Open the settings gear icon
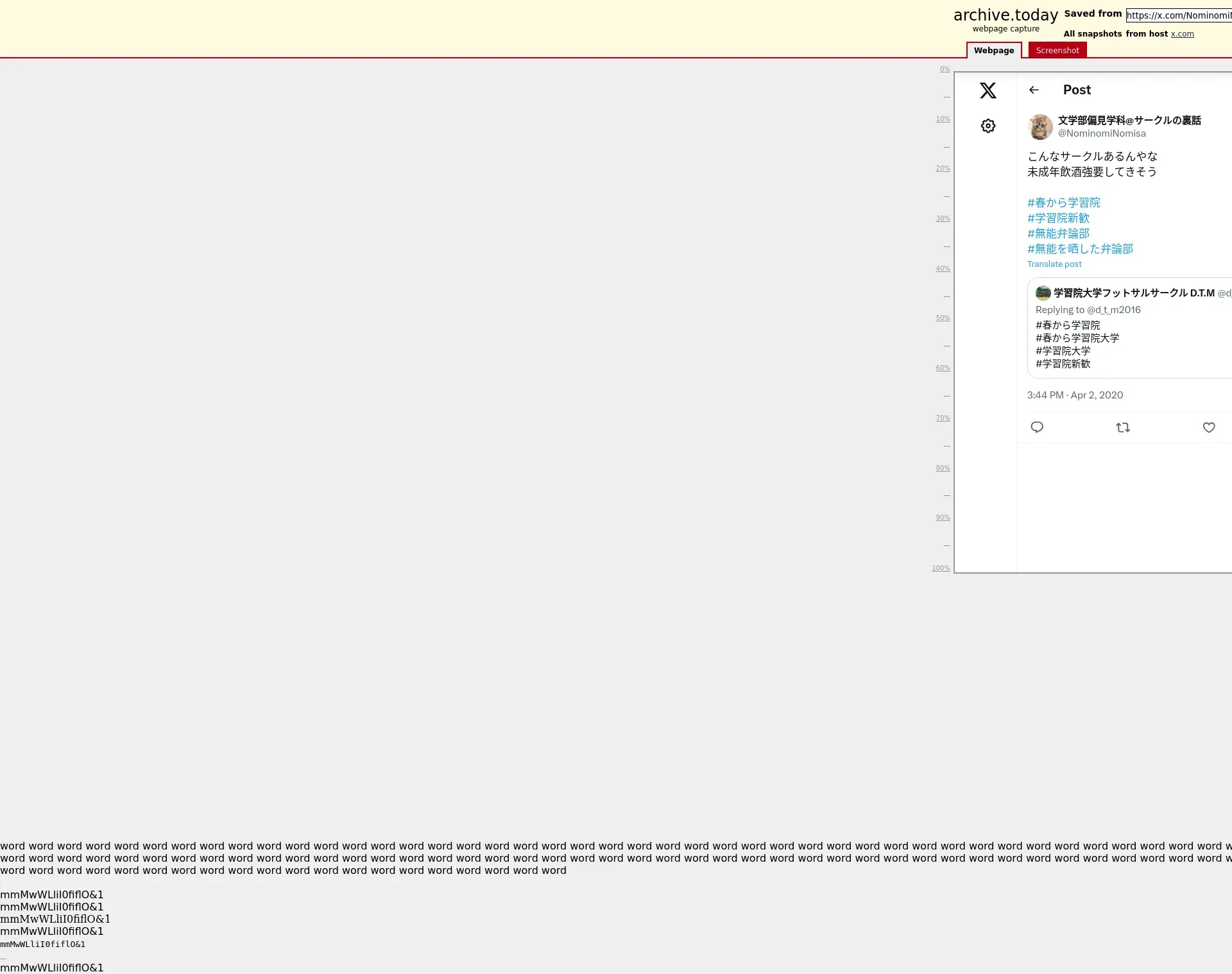The image size is (1232, 974). (988, 126)
